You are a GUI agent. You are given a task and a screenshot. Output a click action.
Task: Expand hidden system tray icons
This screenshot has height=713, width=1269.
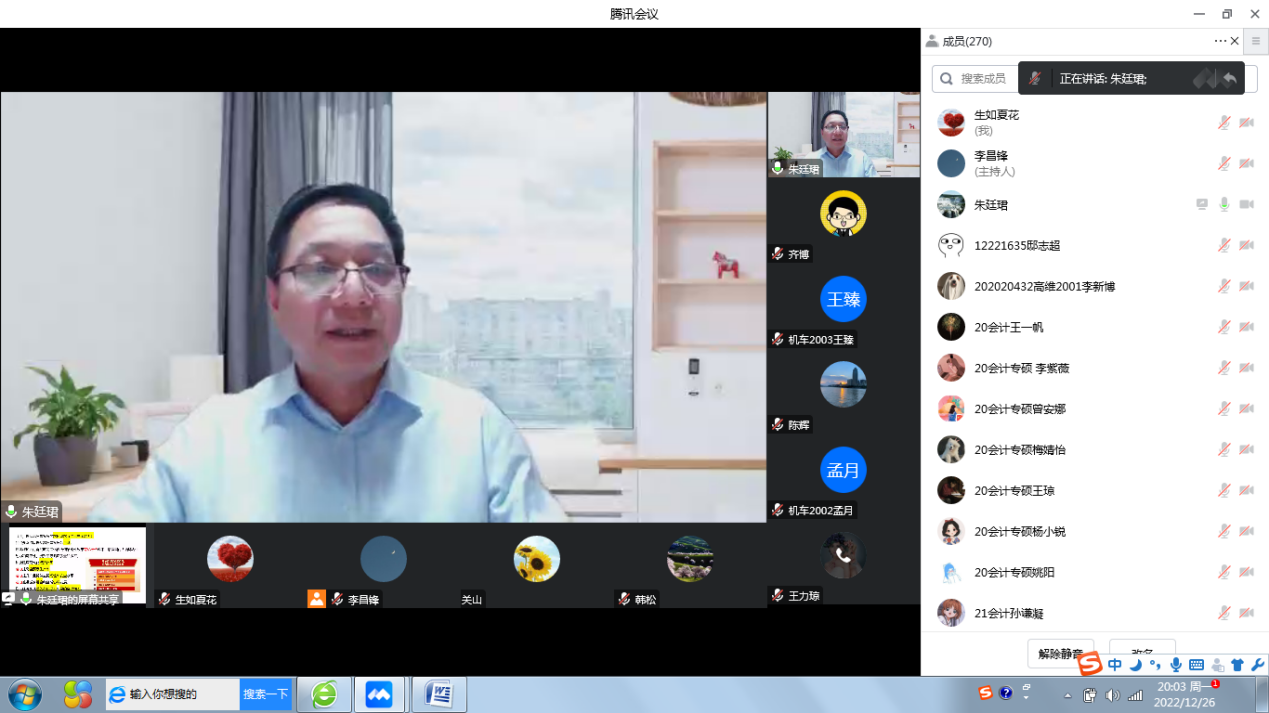(x=1068, y=695)
